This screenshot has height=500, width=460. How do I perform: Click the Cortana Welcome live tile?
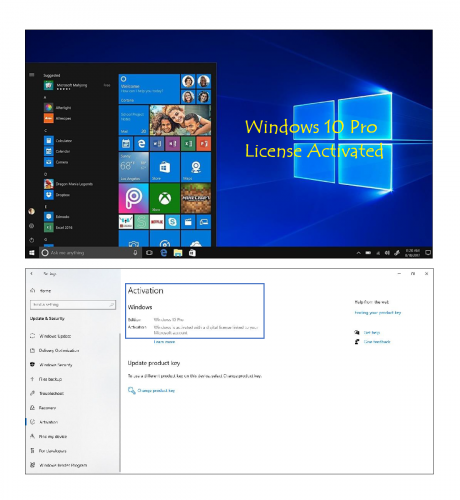[149, 89]
